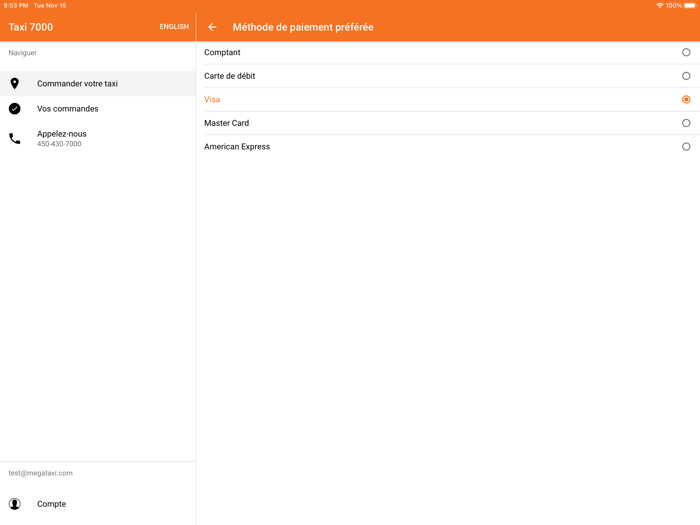Click the American Express label
This screenshot has width=700, height=525.
pos(237,146)
